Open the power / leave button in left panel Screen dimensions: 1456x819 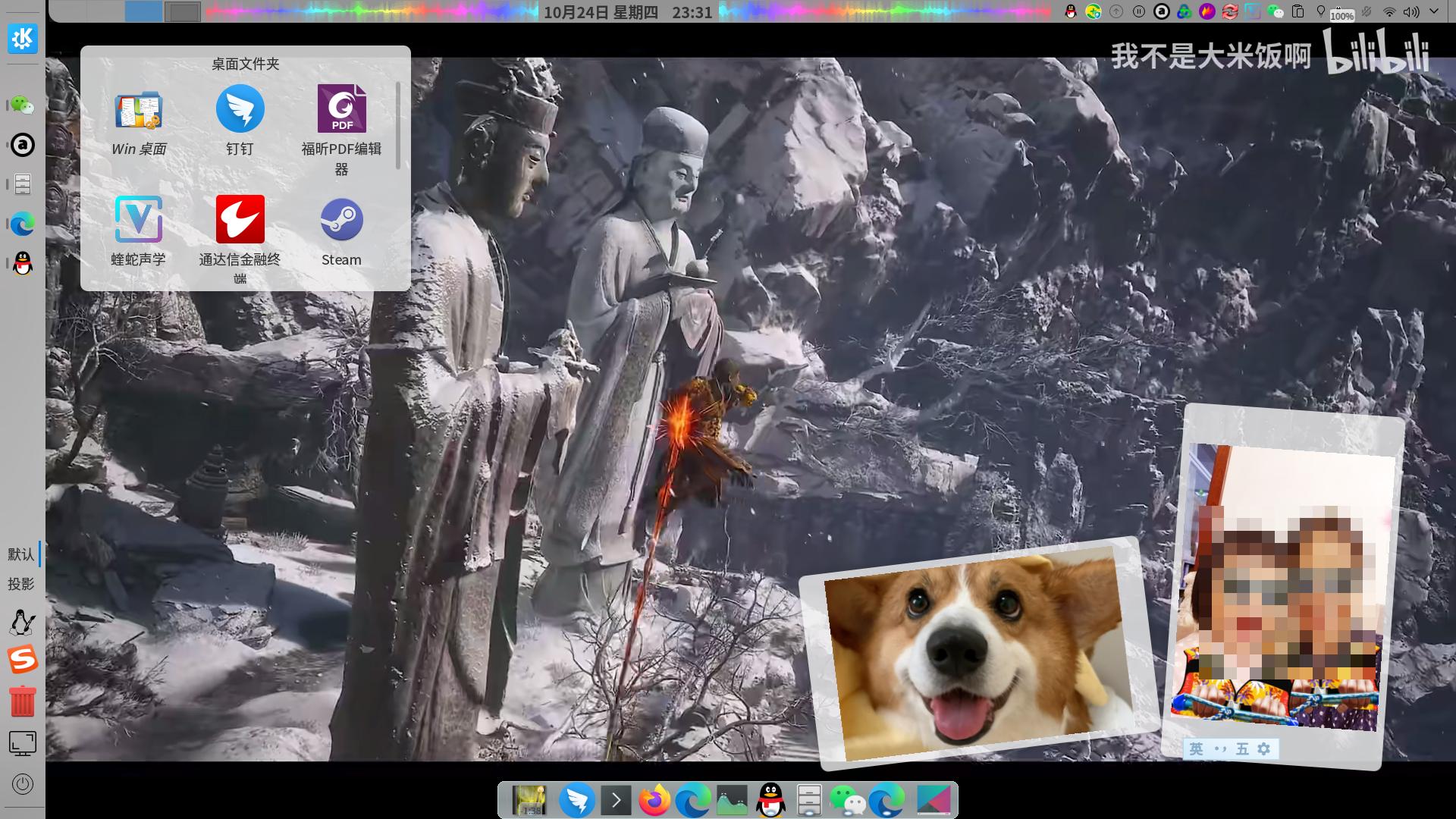[22, 784]
